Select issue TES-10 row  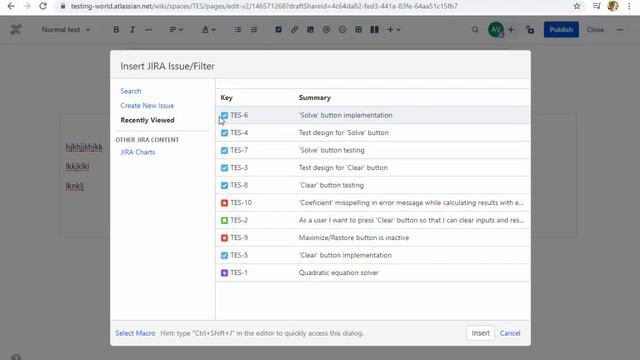(373, 203)
